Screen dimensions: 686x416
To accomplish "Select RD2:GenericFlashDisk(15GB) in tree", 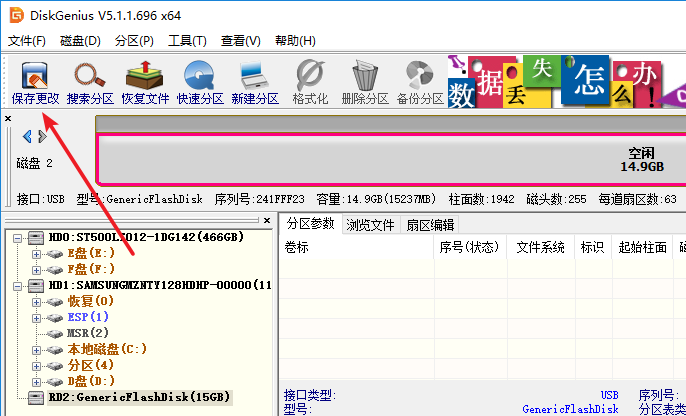I will (139, 397).
